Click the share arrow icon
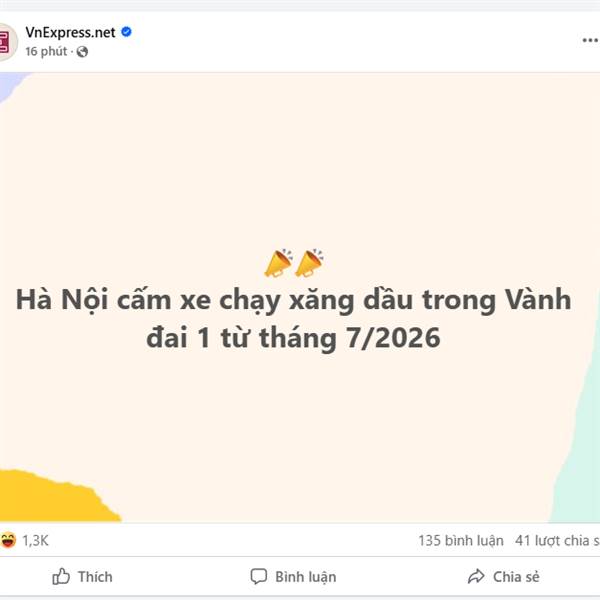This screenshot has height=600, width=600. (x=476, y=576)
